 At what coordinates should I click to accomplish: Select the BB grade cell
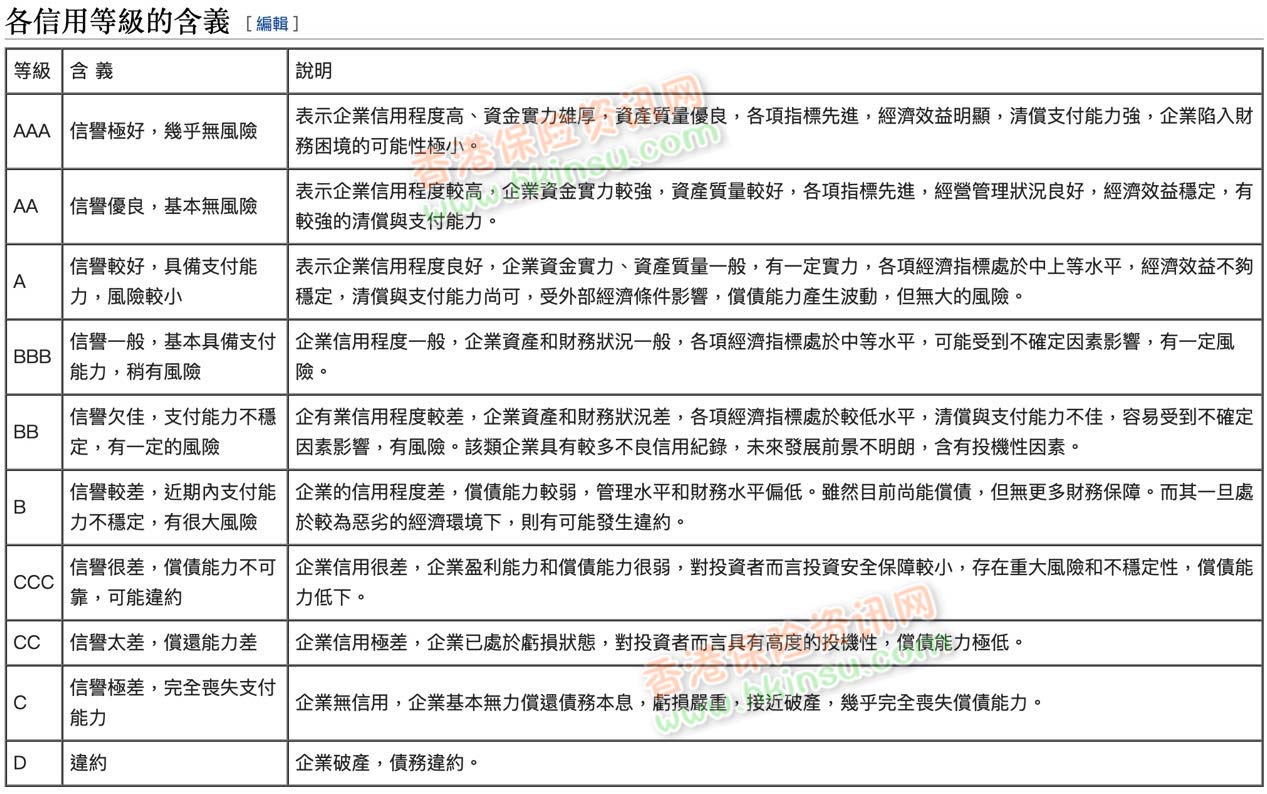pyautogui.click(x=34, y=431)
